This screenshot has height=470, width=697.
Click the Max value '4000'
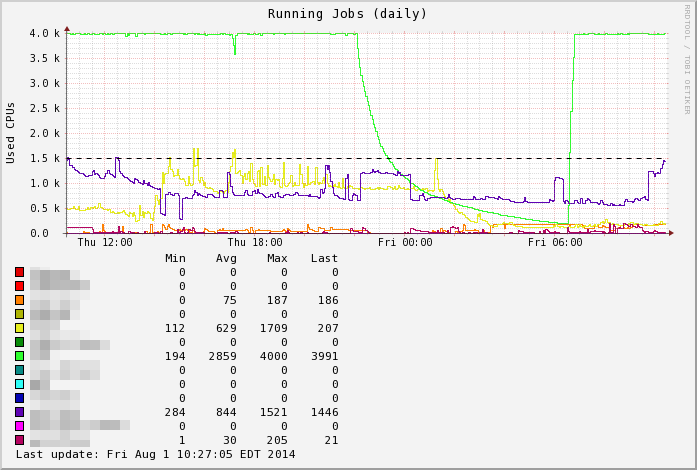point(274,356)
